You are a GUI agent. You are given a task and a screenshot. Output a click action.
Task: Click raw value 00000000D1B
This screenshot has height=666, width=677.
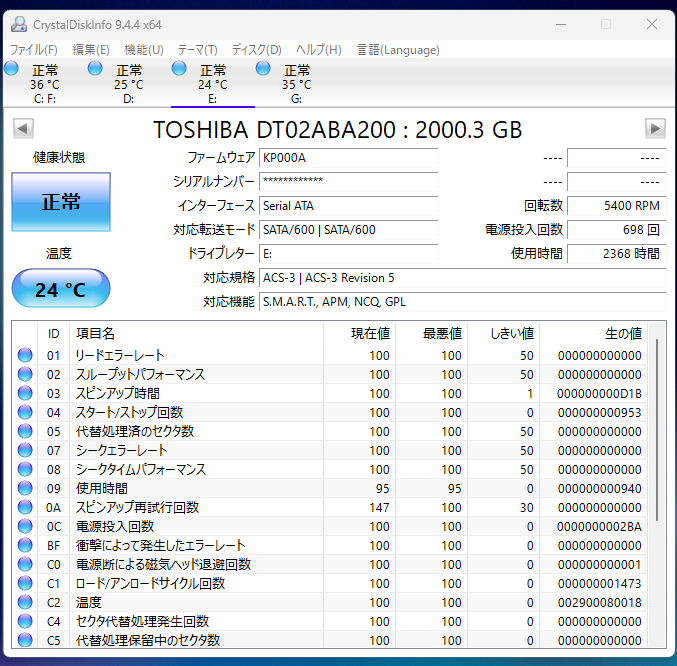[599, 394]
